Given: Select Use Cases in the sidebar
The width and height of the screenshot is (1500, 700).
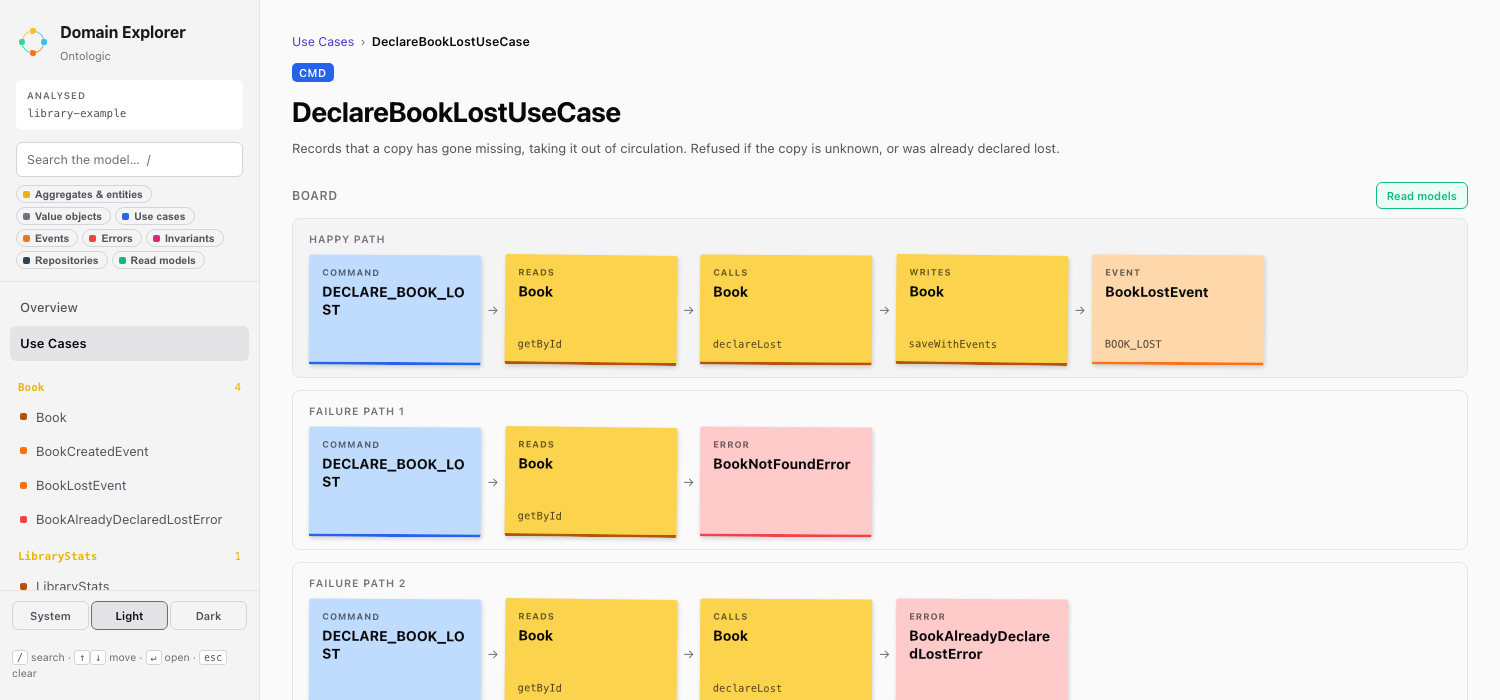Looking at the screenshot, I should tap(129, 343).
